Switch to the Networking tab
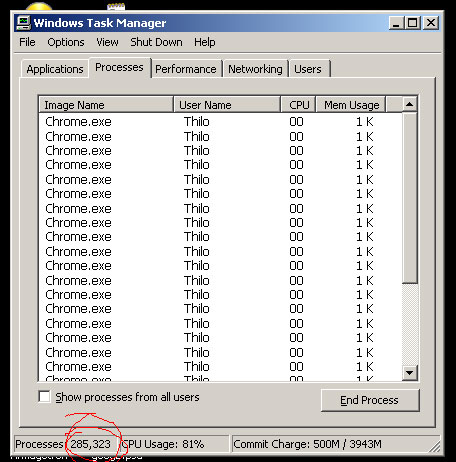 [x=255, y=69]
